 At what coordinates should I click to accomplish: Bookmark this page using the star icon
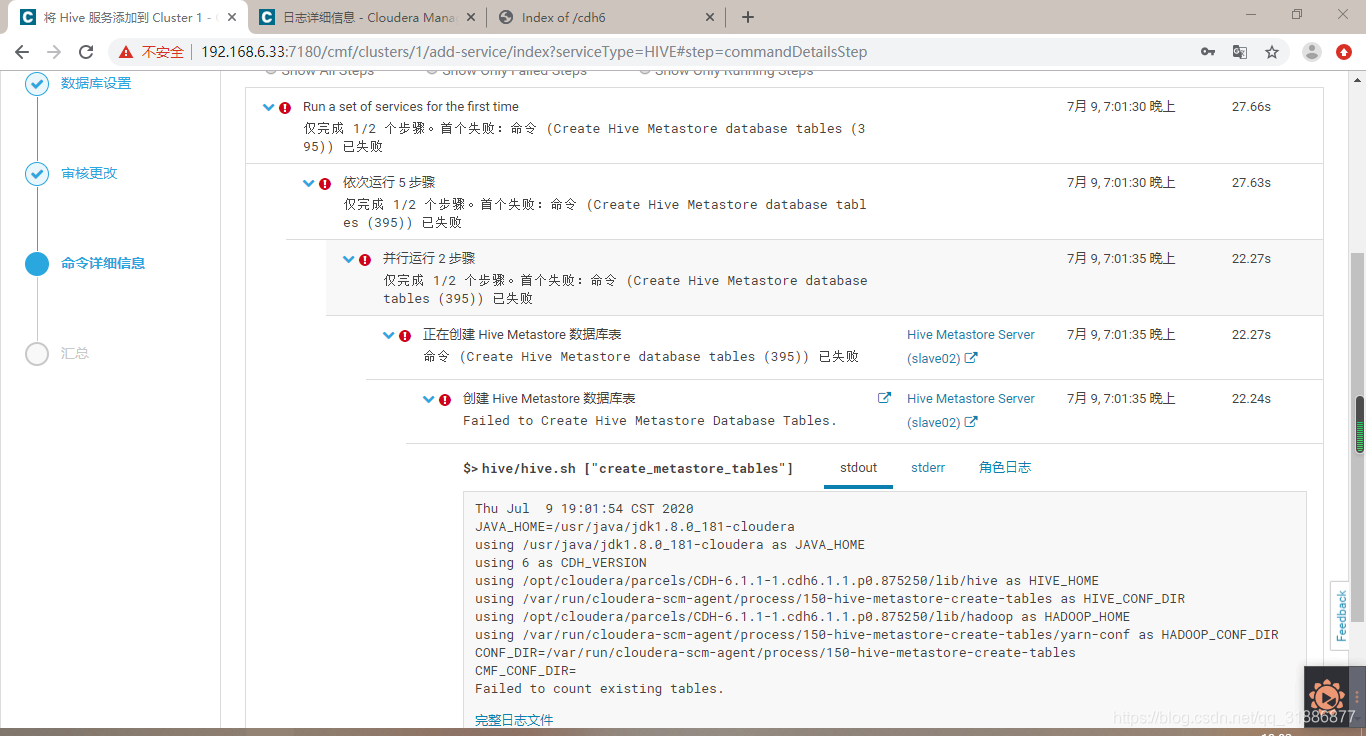1272,51
